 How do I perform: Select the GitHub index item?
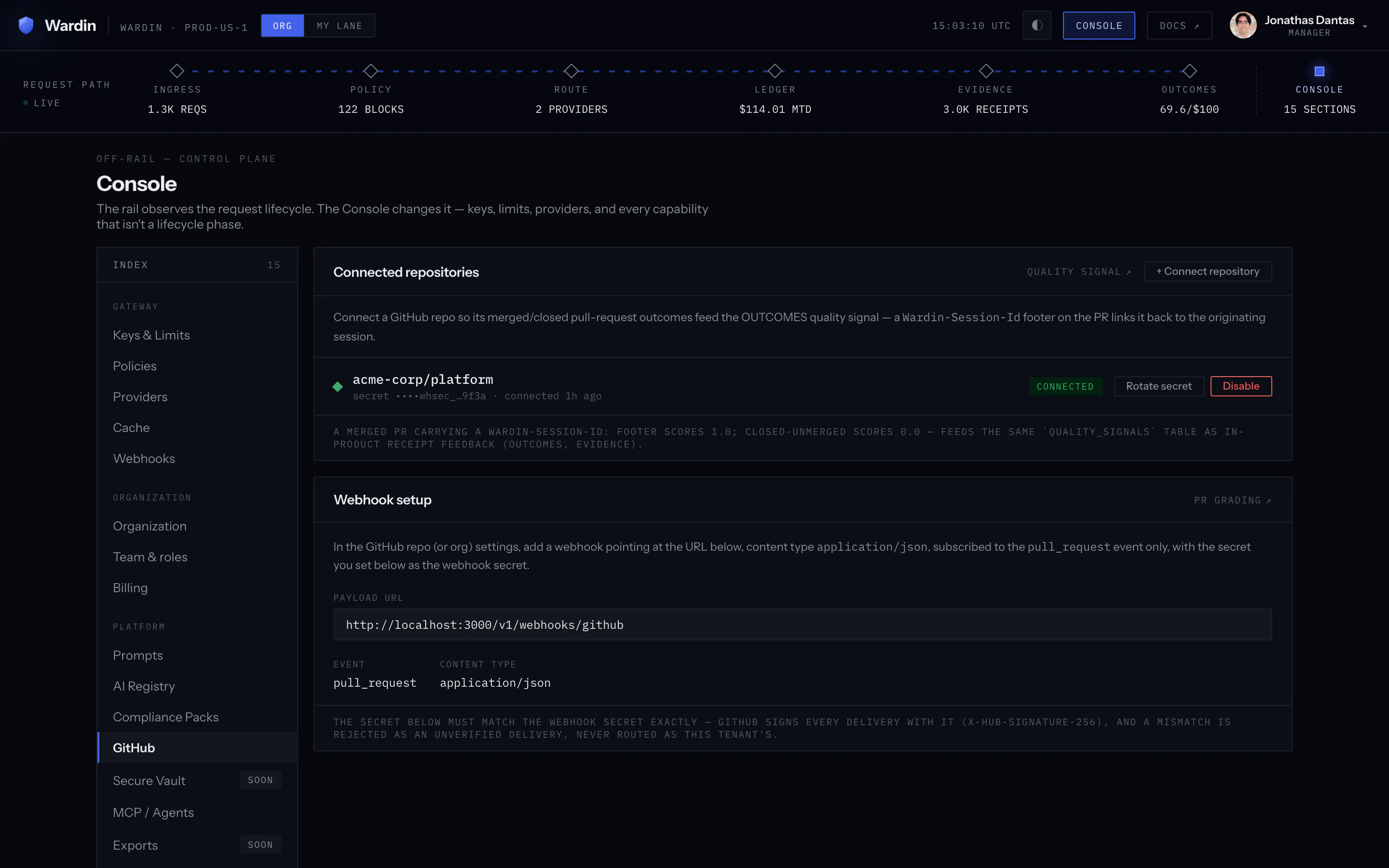click(x=197, y=748)
